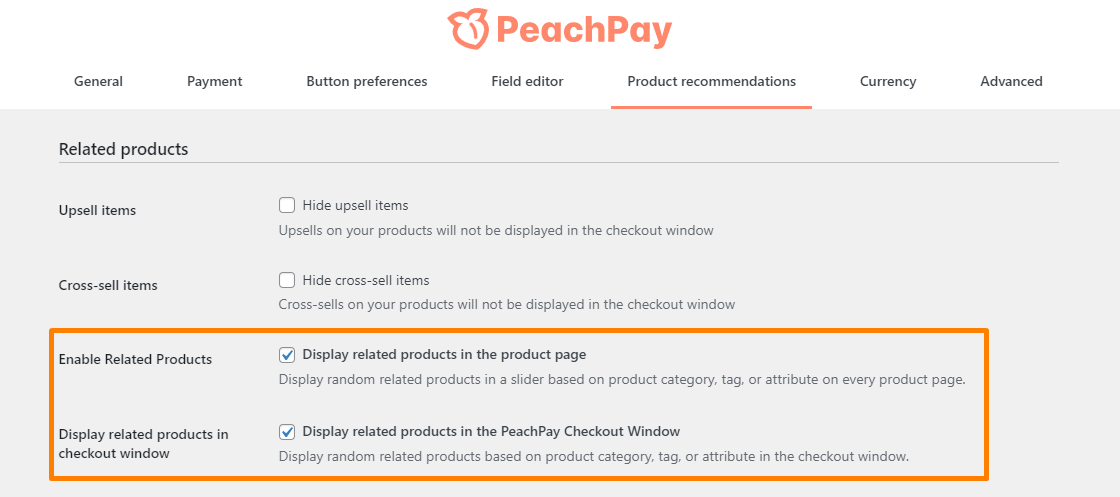Image resolution: width=1120 pixels, height=497 pixels.
Task: Uncheck Display related products in PeachPay Checkout Window
Action: (x=287, y=431)
